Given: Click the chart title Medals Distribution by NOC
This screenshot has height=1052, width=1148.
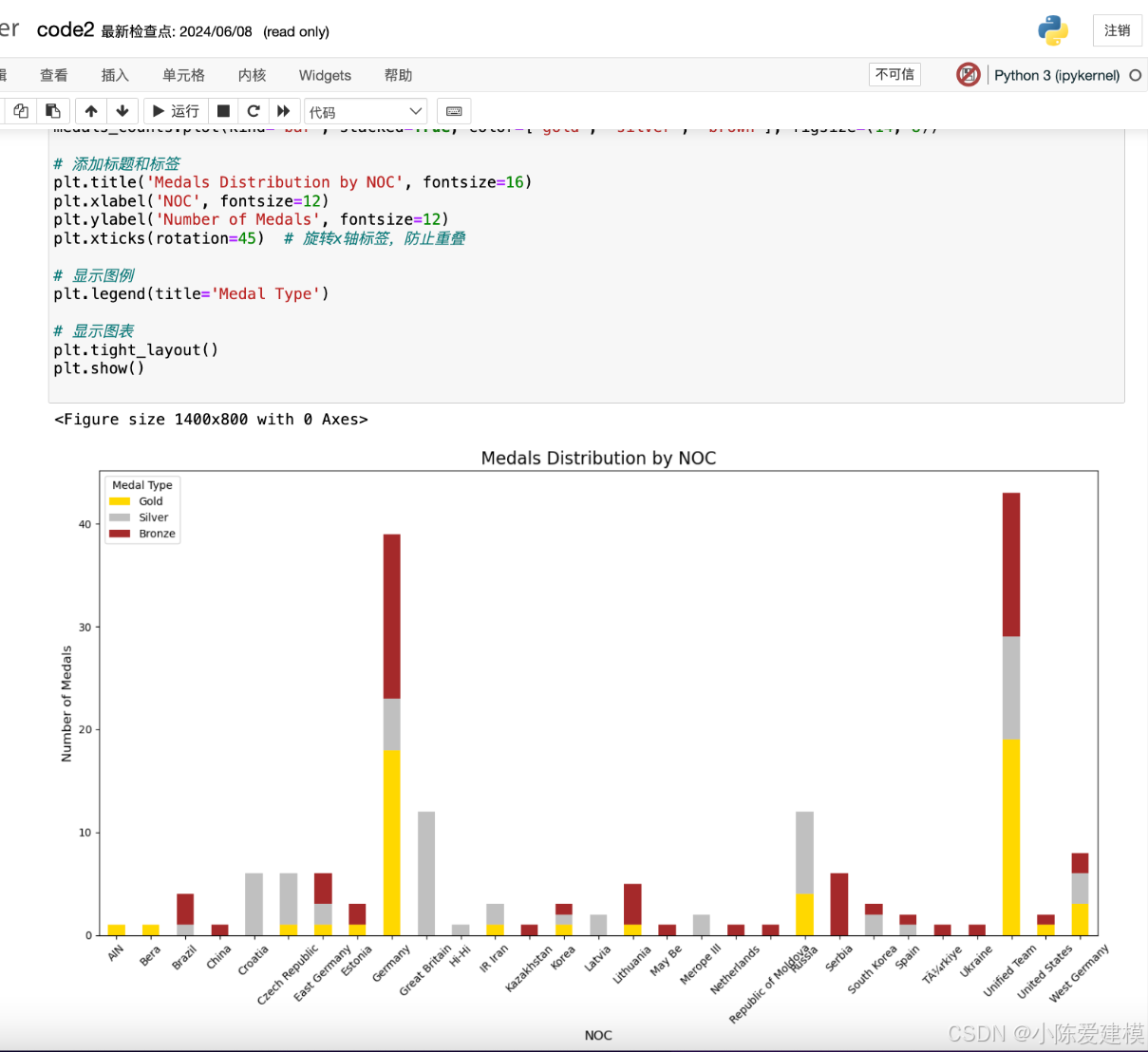Looking at the screenshot, I should coord(598,458).
